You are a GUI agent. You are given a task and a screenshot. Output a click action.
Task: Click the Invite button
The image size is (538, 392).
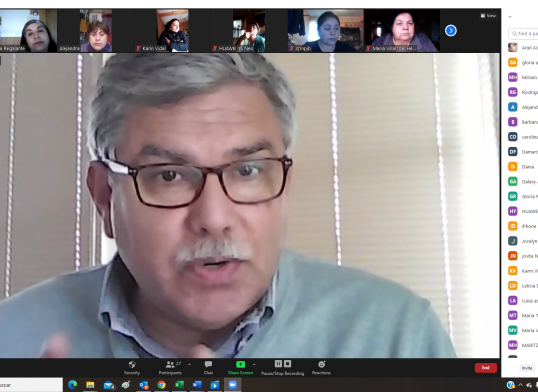527,368
